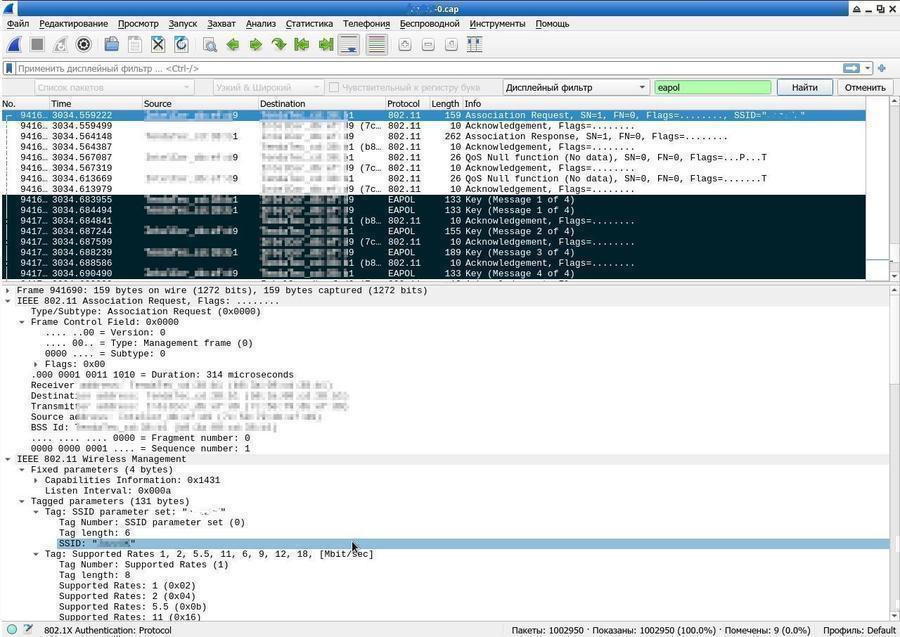This screenshot has width=900, height=637.
Task: Click the reload capture file icon
Action: [x=181, y=45]
